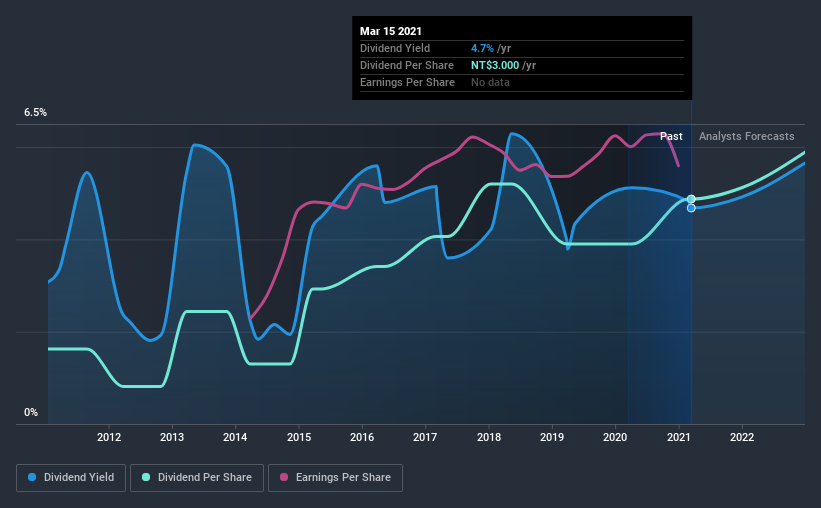
Task: Click the 4.7% dividend yield value
Action: [x=482, y=48]
